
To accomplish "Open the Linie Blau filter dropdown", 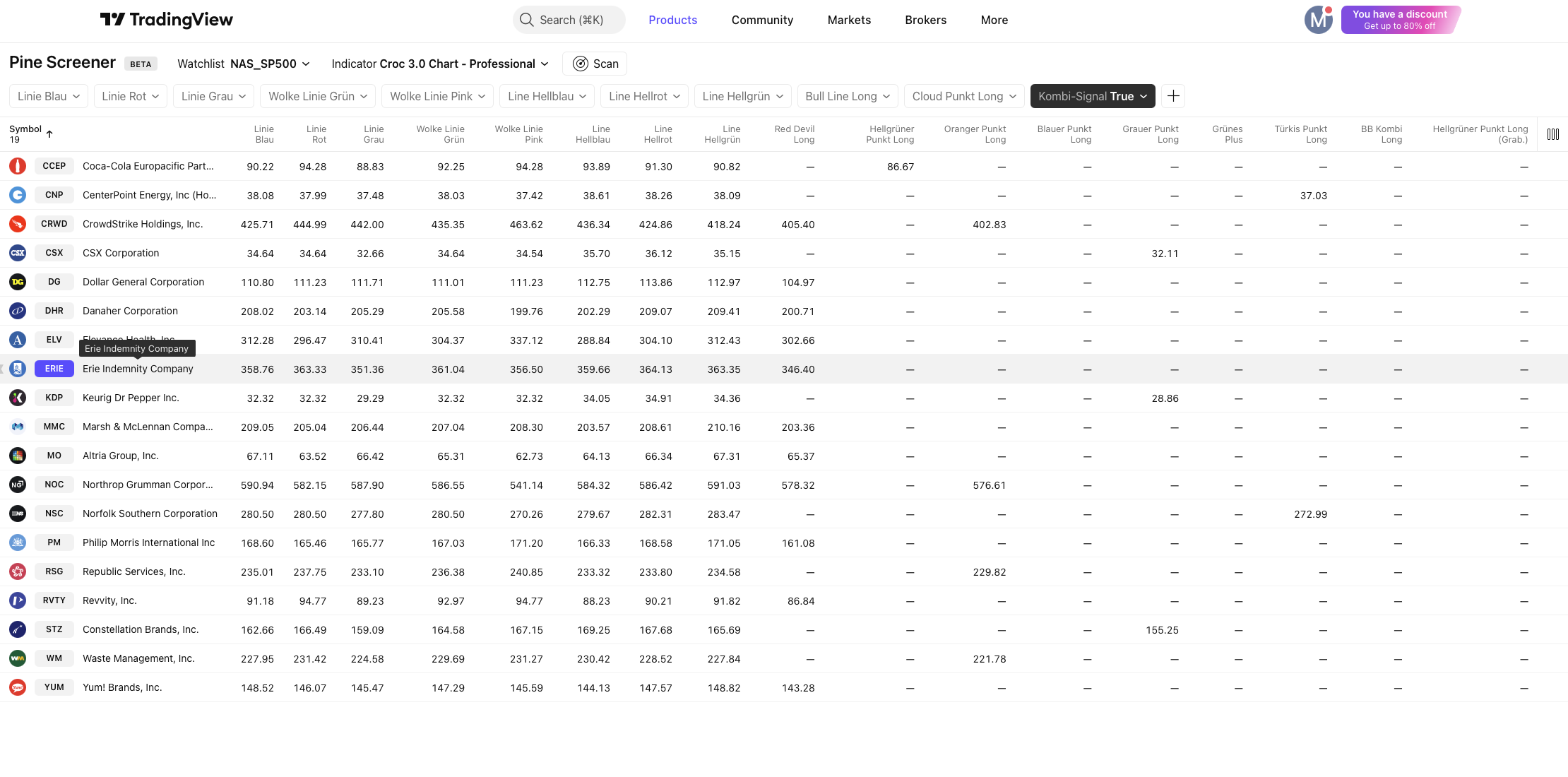I will click(x=49, y=96).
